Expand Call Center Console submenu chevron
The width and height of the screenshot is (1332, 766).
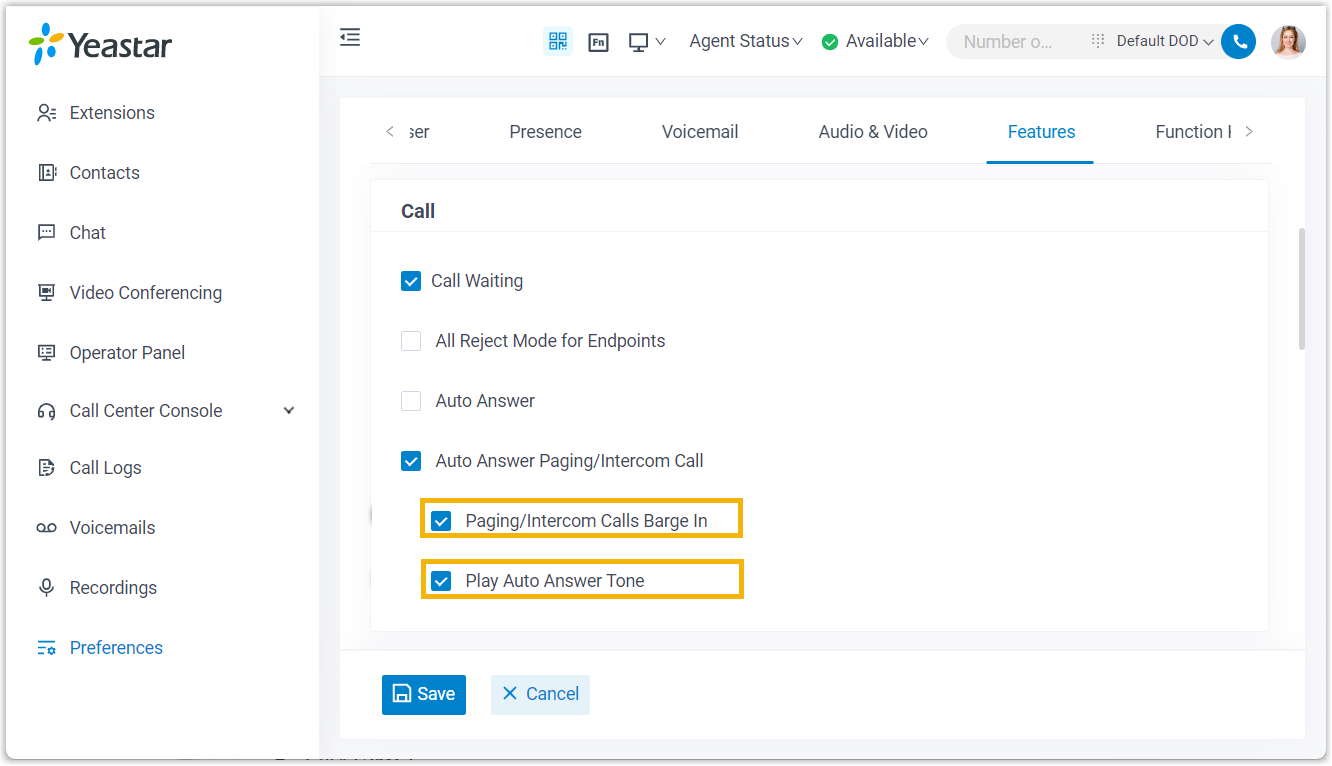pyautogui.click(x=289, y=411)
